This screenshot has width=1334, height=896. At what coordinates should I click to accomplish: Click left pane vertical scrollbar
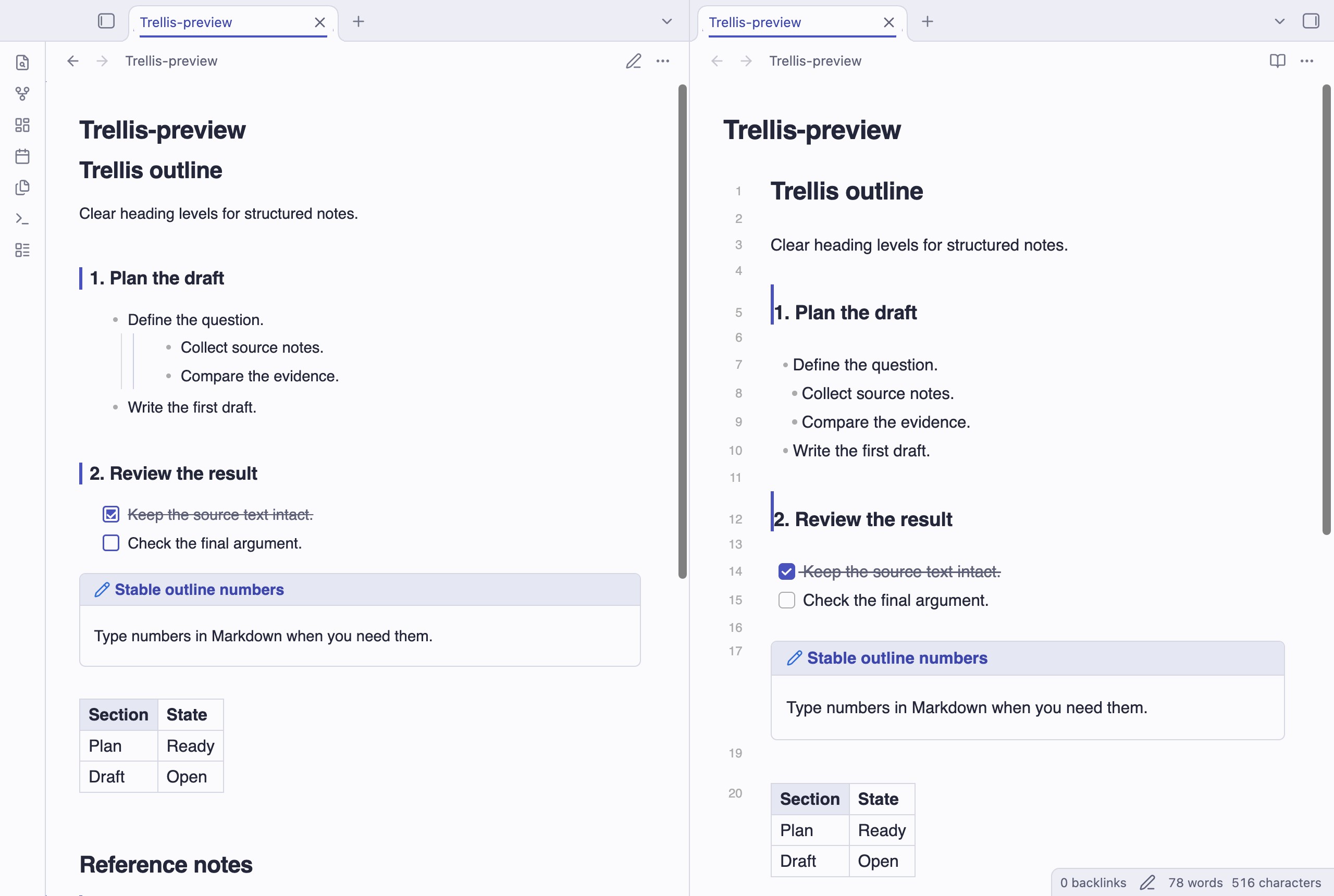pyautogui.click(x=683, y=331)
